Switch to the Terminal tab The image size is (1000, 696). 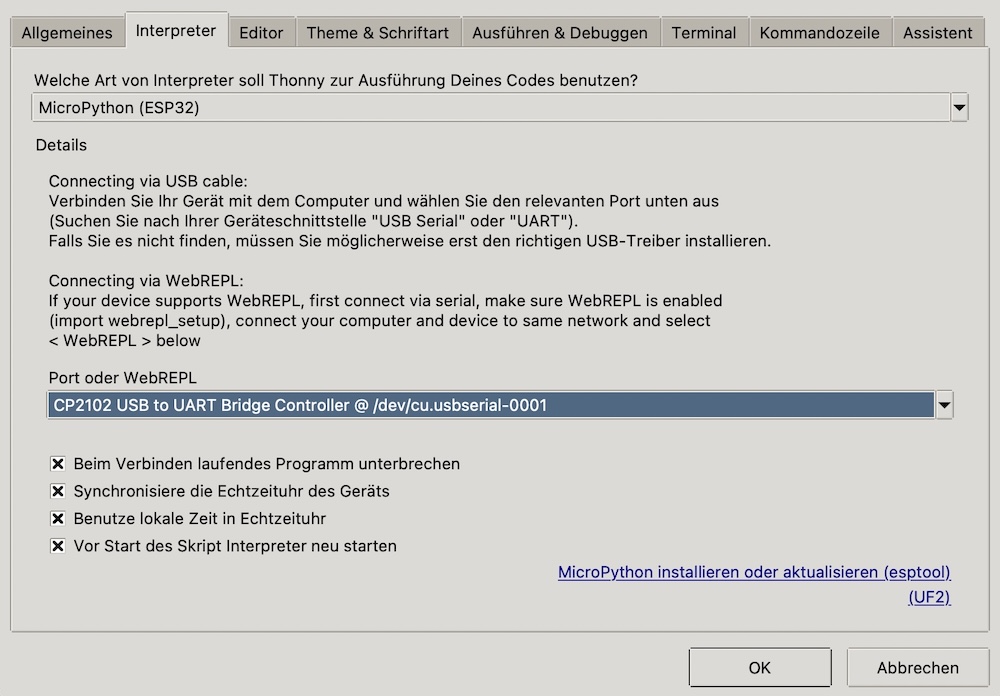703,33
